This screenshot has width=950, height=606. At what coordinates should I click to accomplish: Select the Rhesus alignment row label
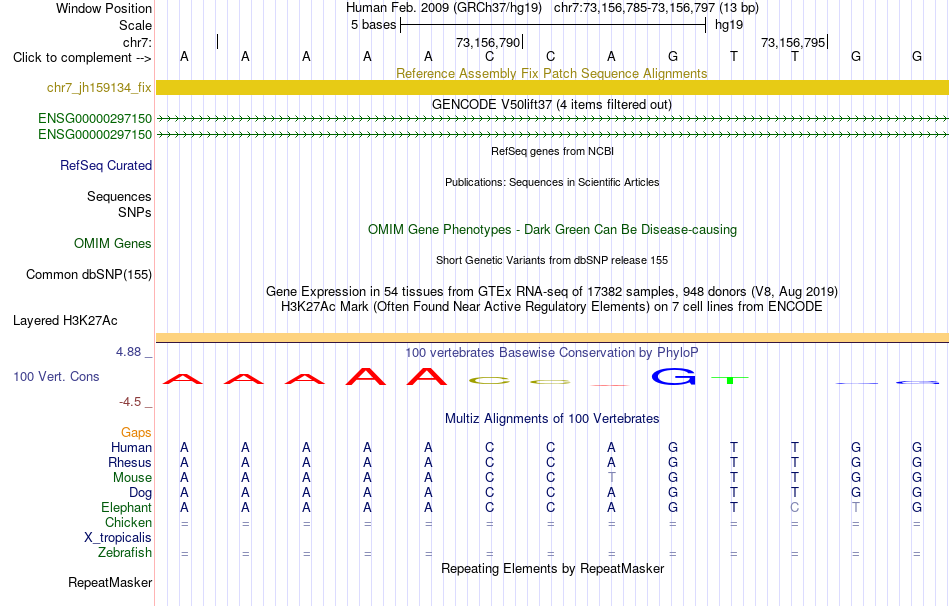tap(130, 463)
